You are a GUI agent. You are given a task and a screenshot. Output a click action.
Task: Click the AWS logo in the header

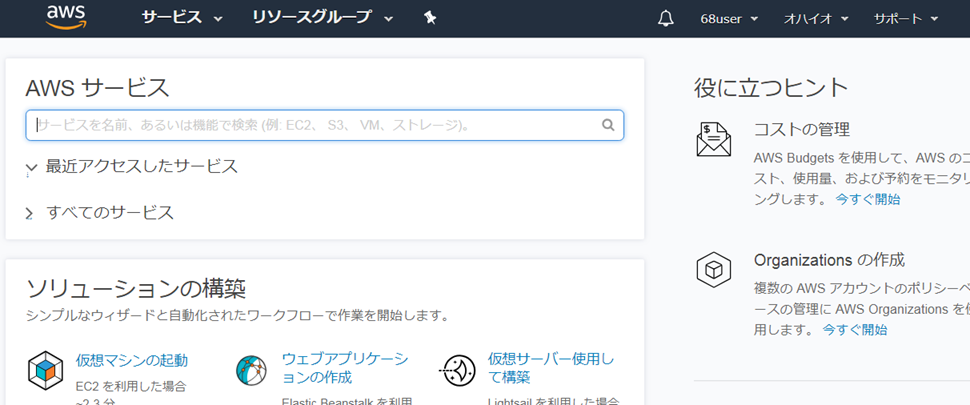point(66,17)
